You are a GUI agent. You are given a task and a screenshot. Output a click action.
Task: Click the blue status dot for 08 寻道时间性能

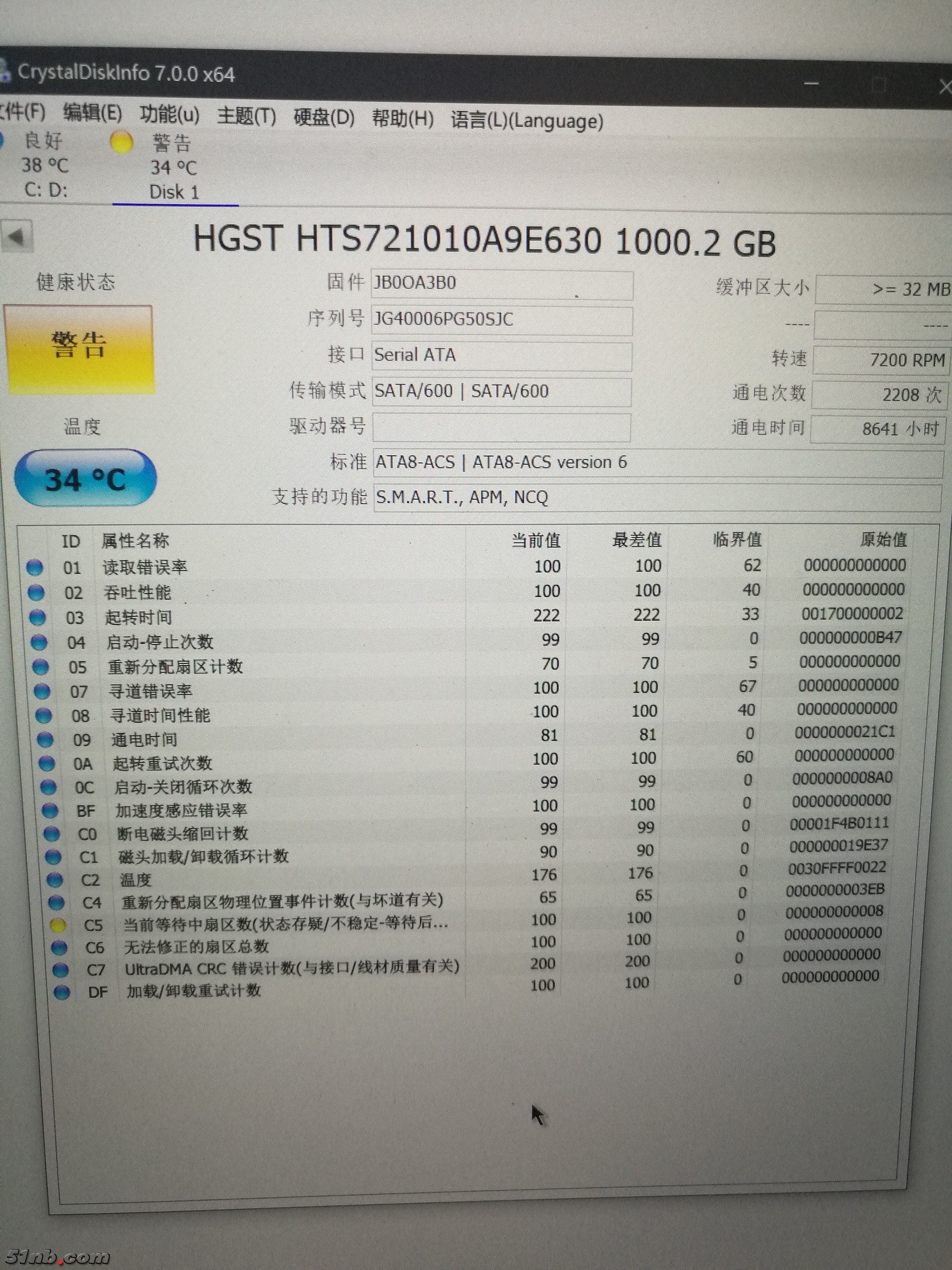pyautogui.click(x=44, y=716)
